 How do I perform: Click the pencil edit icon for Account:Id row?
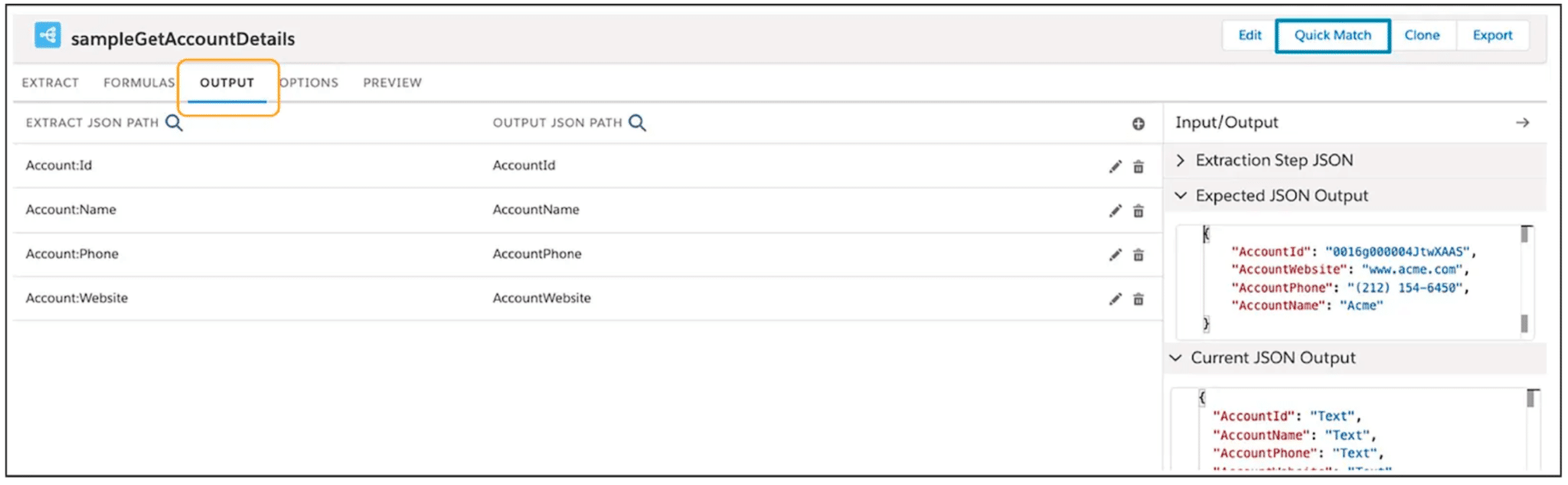[x=1115, y=167]
